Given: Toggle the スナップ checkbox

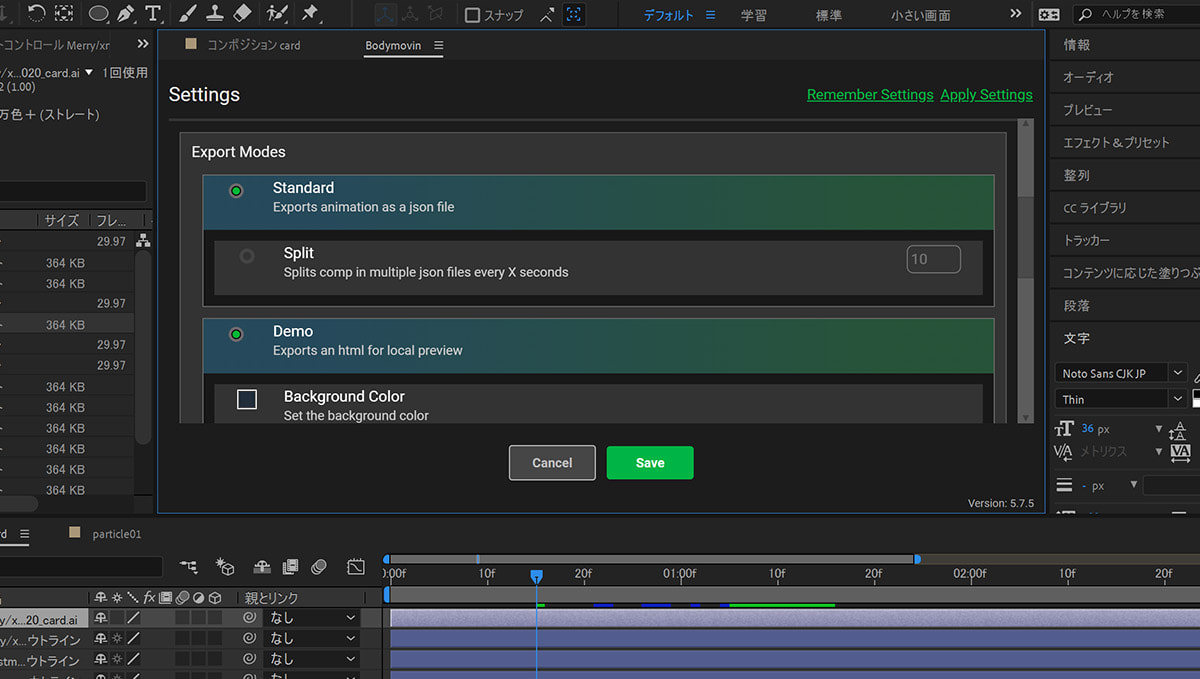Looking at the screenshot, I should (473, 15).
